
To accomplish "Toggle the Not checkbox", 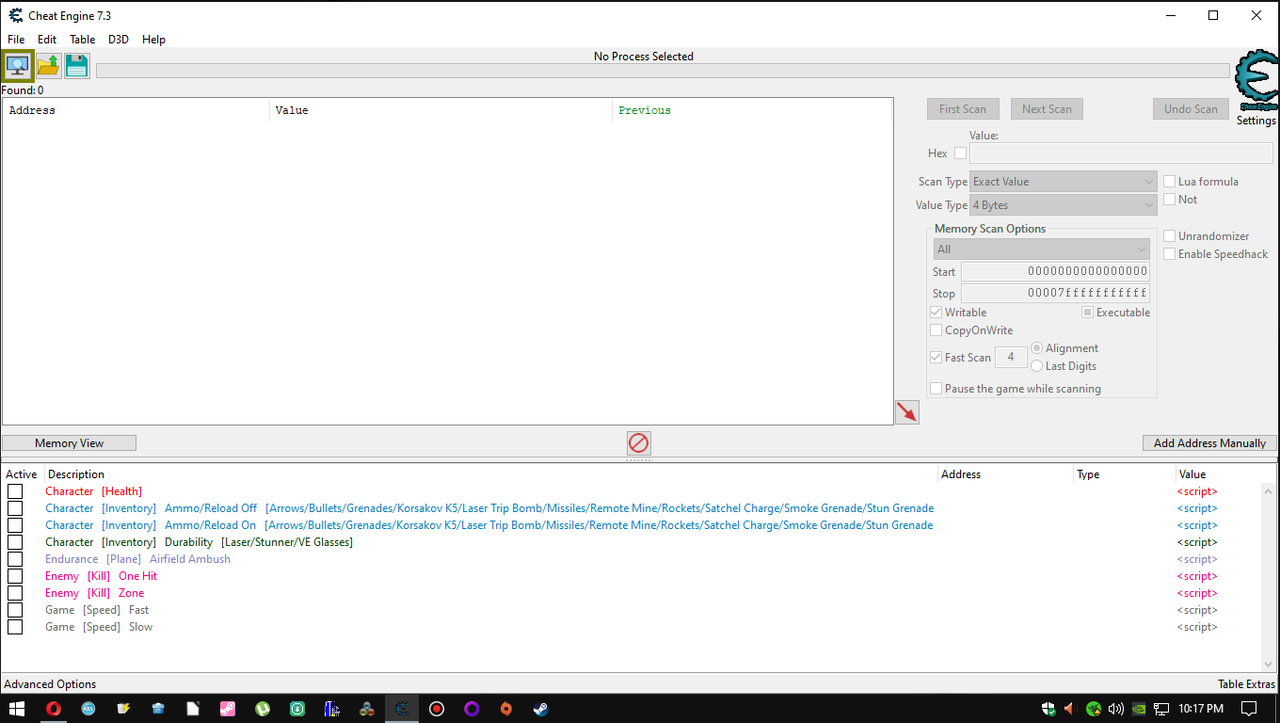I will coord(1169,200).
